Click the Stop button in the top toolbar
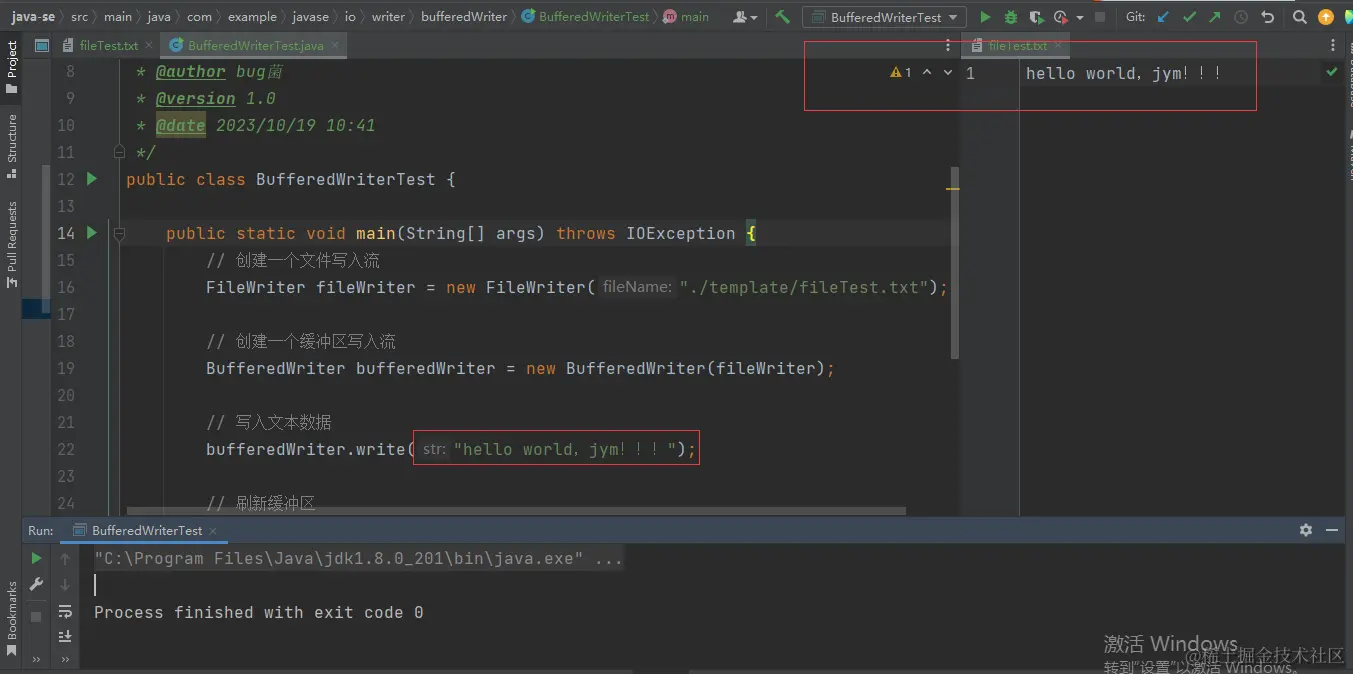This screenshot has height=674, width=1353. click(x=1100, y=17)
